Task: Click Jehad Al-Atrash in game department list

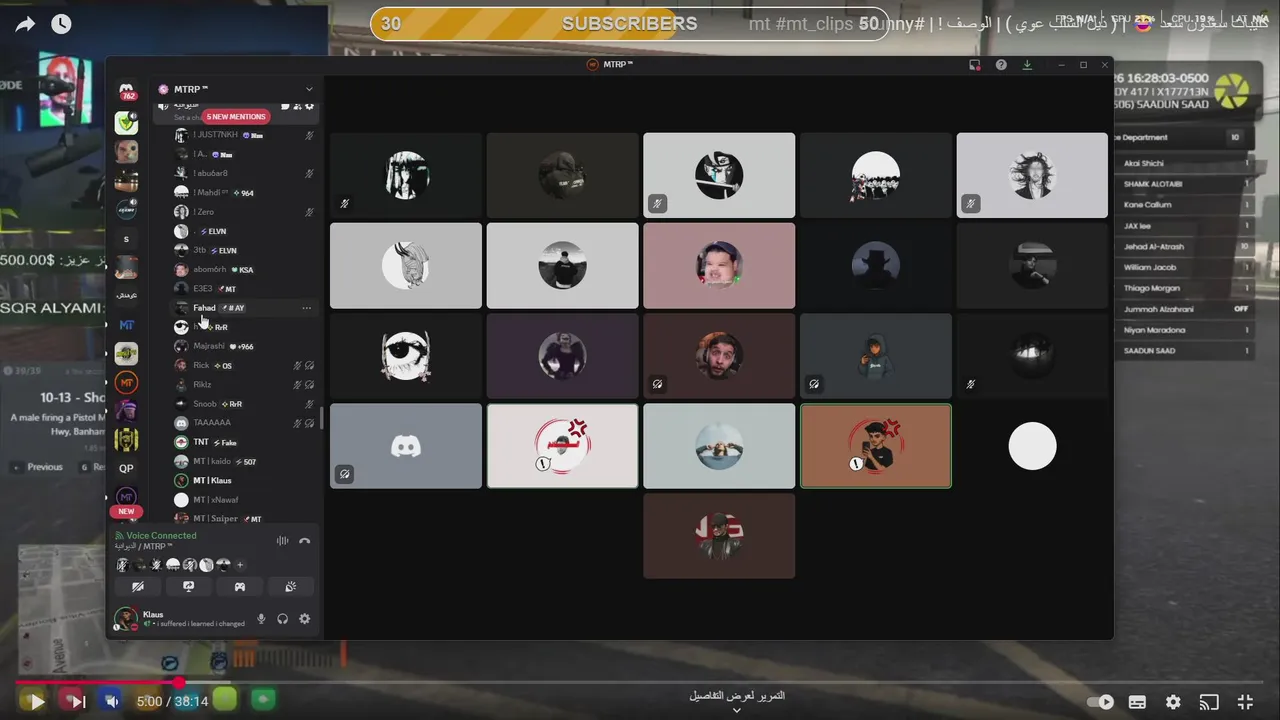Action: pyautogui.click(x=1186, y=246)
